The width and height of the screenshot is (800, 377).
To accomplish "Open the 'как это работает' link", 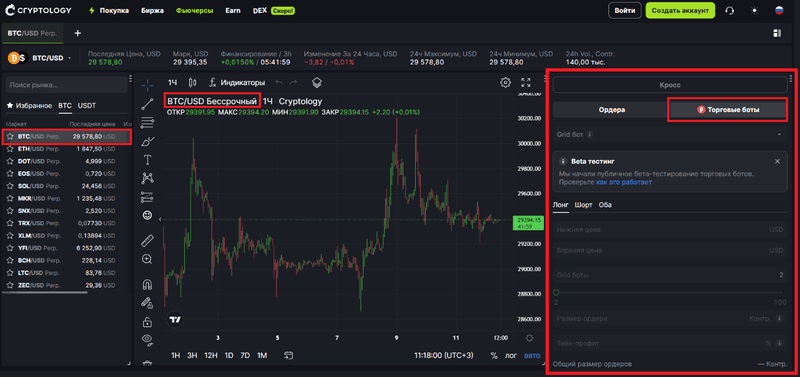I will point(623,182).
